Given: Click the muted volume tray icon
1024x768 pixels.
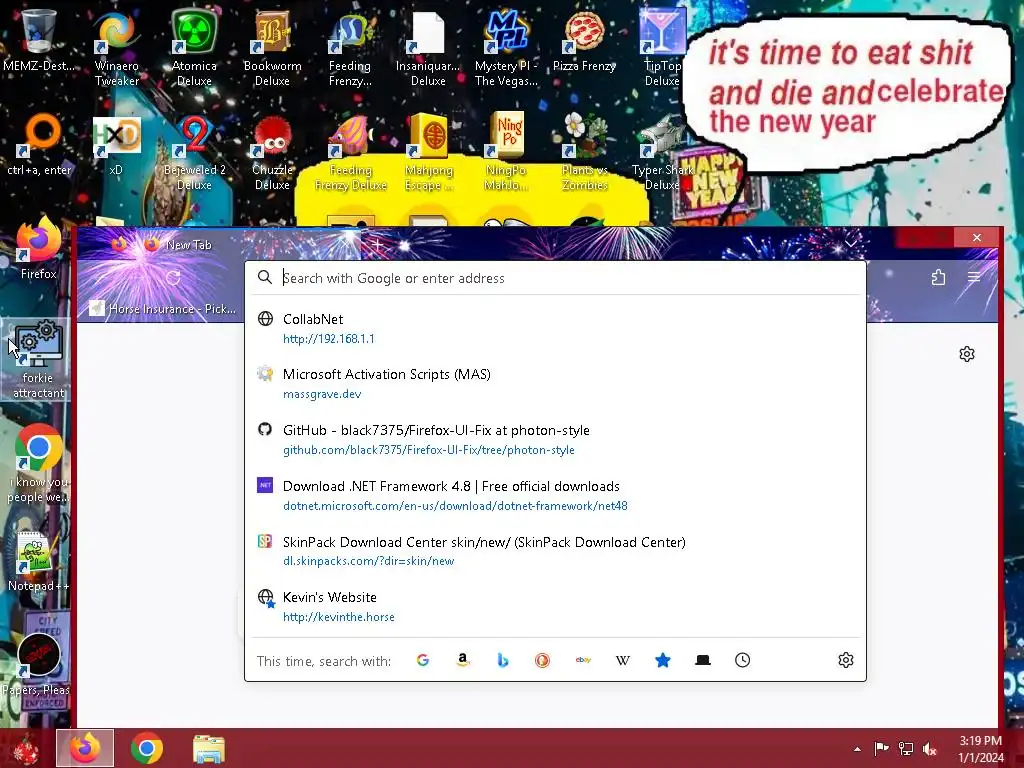Looking at the screenshot, I should tap(929, 749).
